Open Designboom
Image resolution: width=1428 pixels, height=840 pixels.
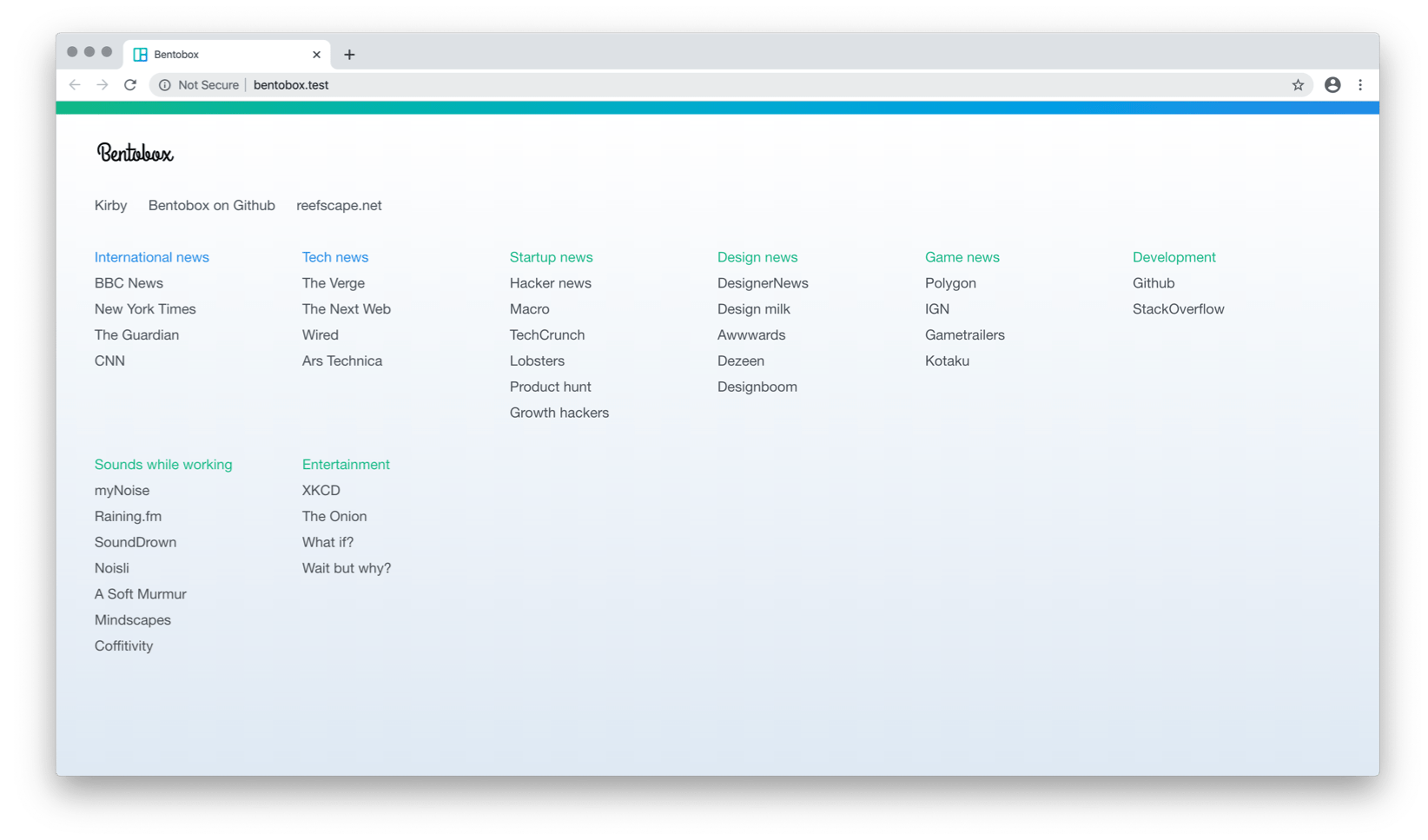(757, 387)
